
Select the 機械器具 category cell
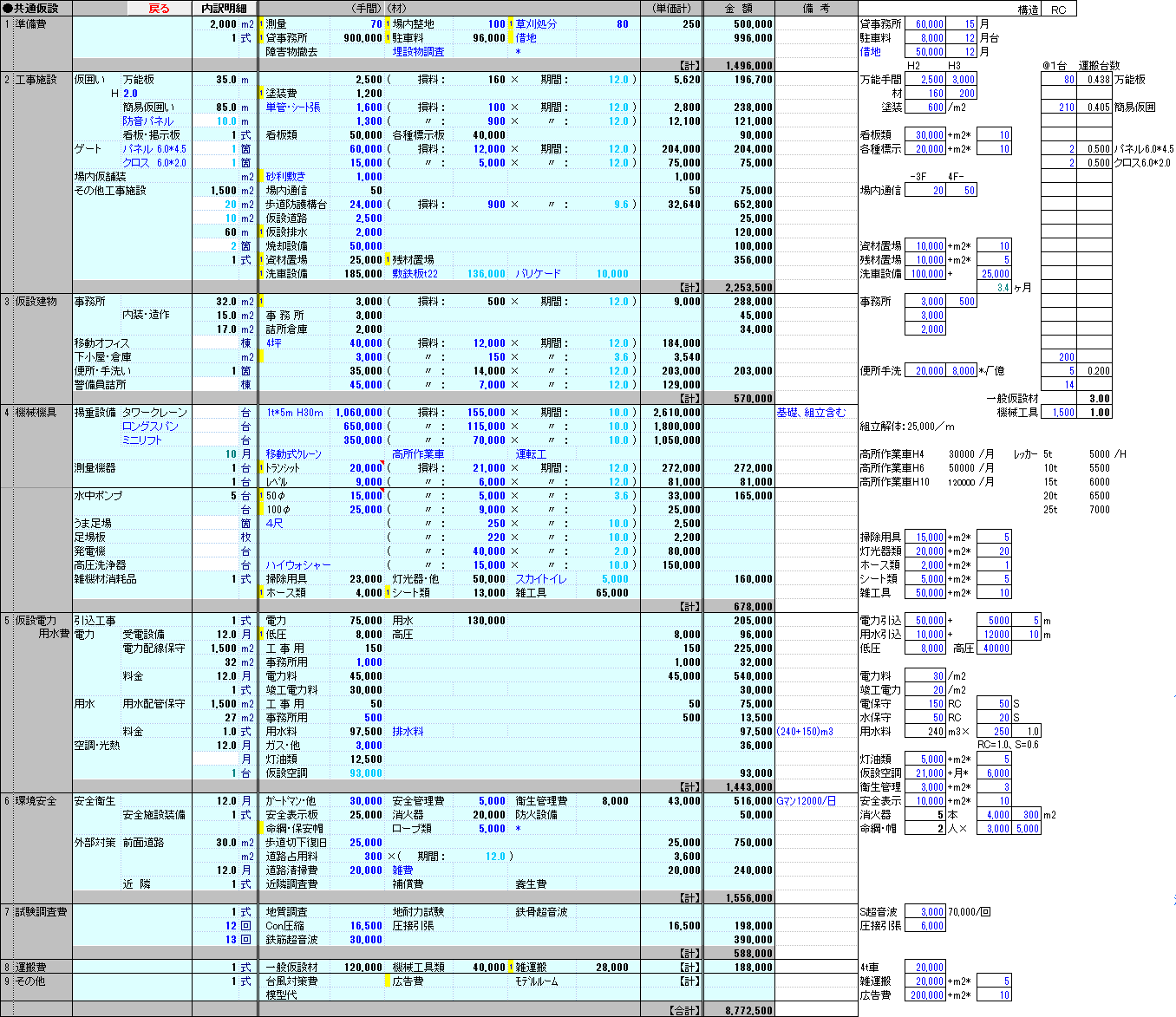click(x=36, y=413)
